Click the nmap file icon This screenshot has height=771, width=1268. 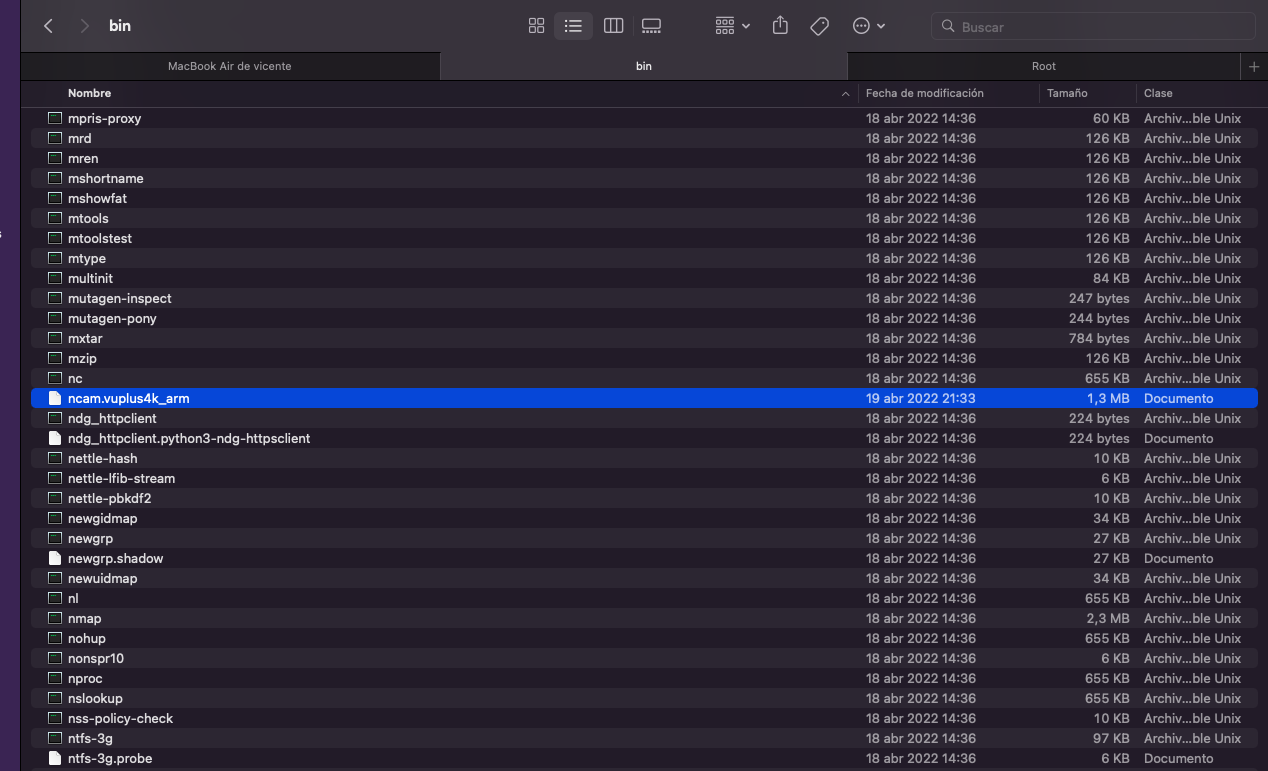pos(56,618)
